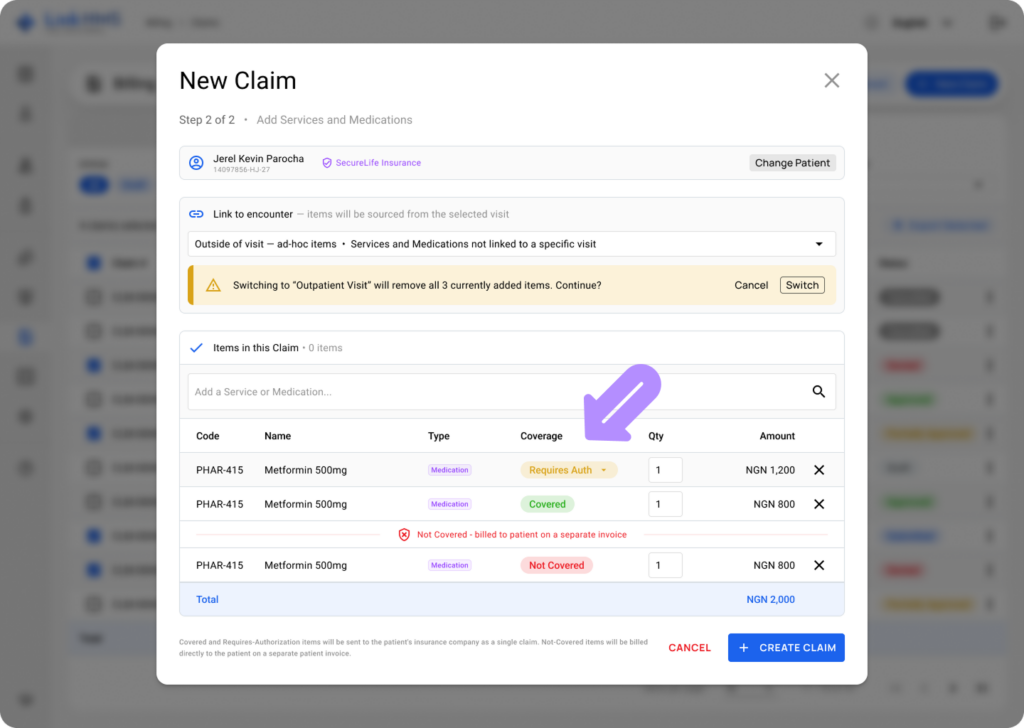Viewport: 1024px width, 728px height.
Task: Click the Not Covered coverage badge
Action: (x=556, y=565)
